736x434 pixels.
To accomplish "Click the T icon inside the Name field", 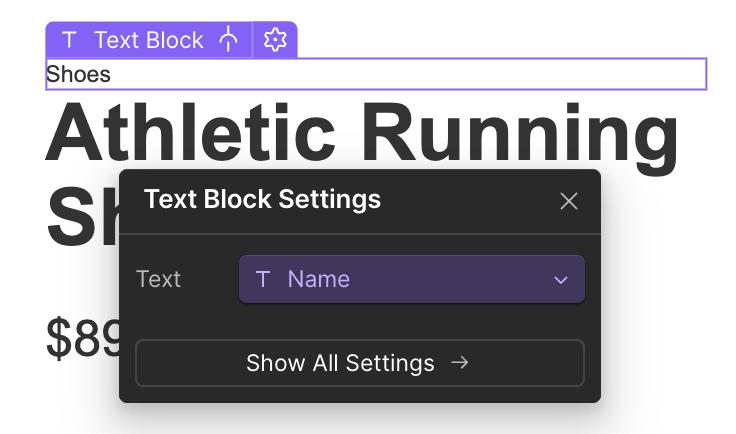I will 263,279.
